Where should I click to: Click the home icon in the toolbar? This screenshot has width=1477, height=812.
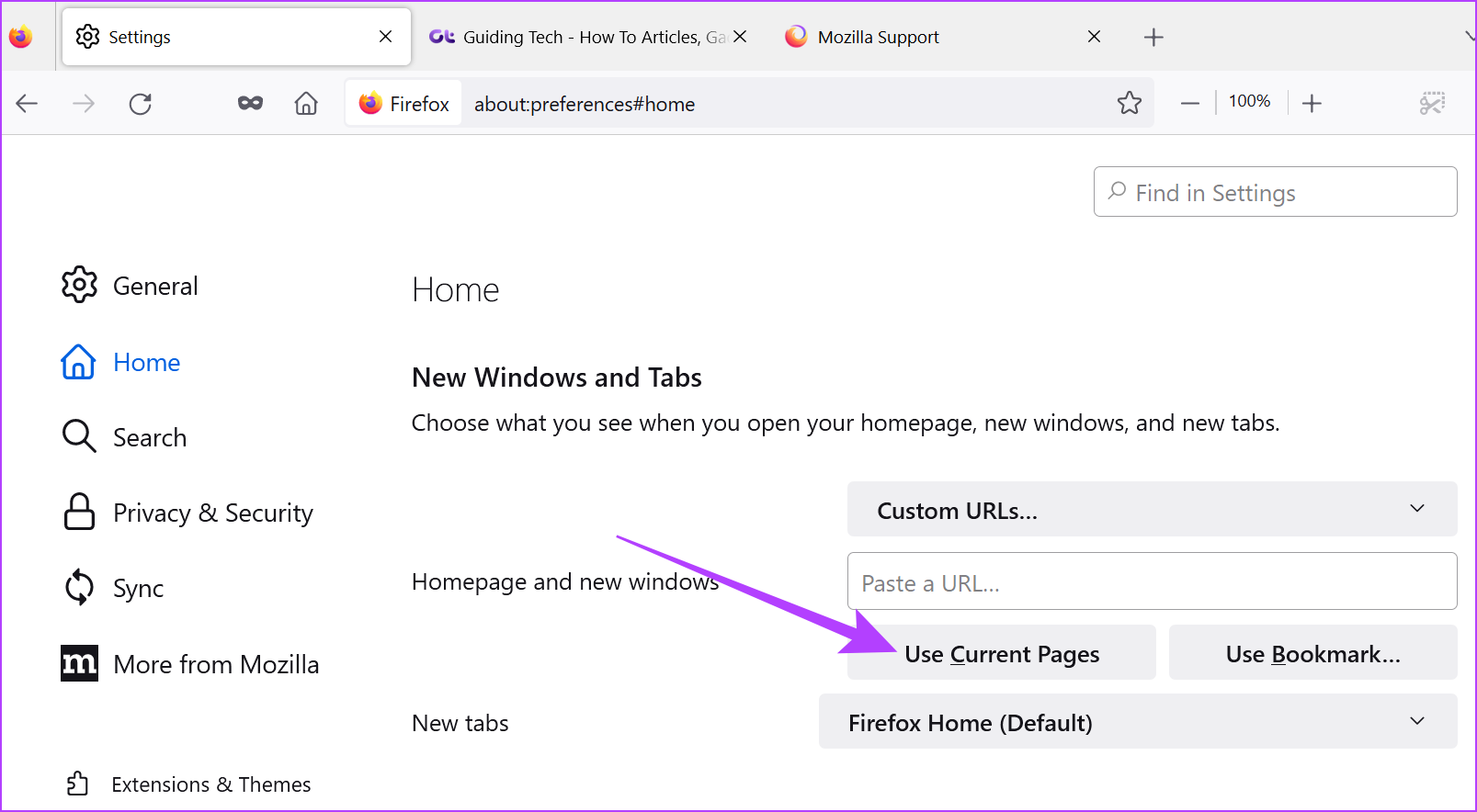click(x=306, y=104)
